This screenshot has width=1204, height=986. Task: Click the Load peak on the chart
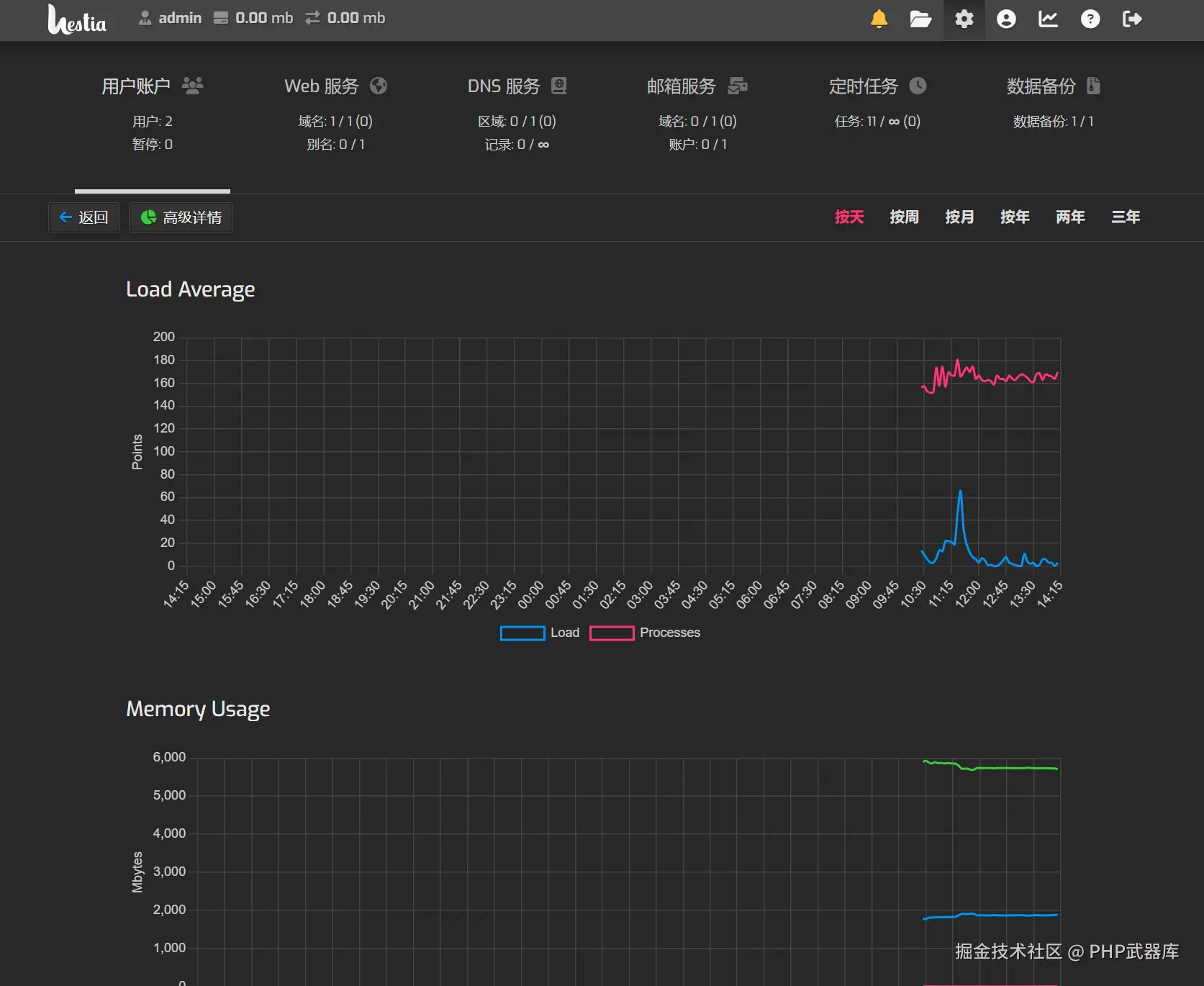point(960,492)
